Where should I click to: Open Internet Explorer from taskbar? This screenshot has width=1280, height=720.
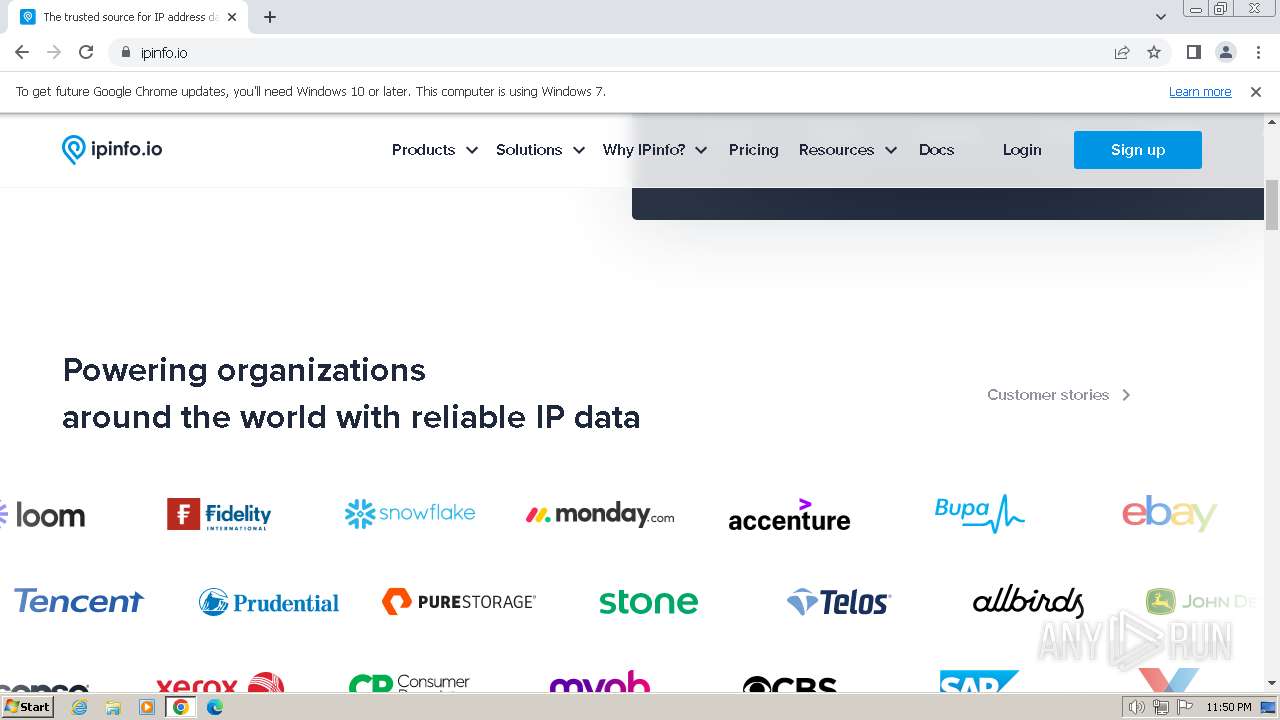pos(80,707)
